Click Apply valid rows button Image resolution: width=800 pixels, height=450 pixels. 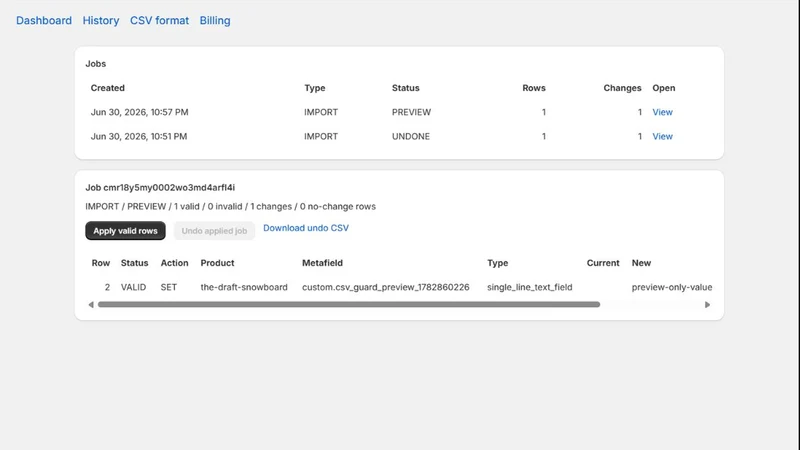click(126, 231)
